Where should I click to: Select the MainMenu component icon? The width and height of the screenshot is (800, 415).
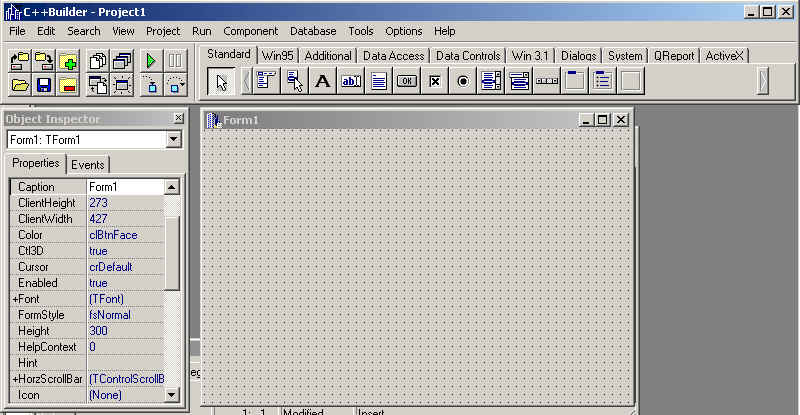[266, 81]
